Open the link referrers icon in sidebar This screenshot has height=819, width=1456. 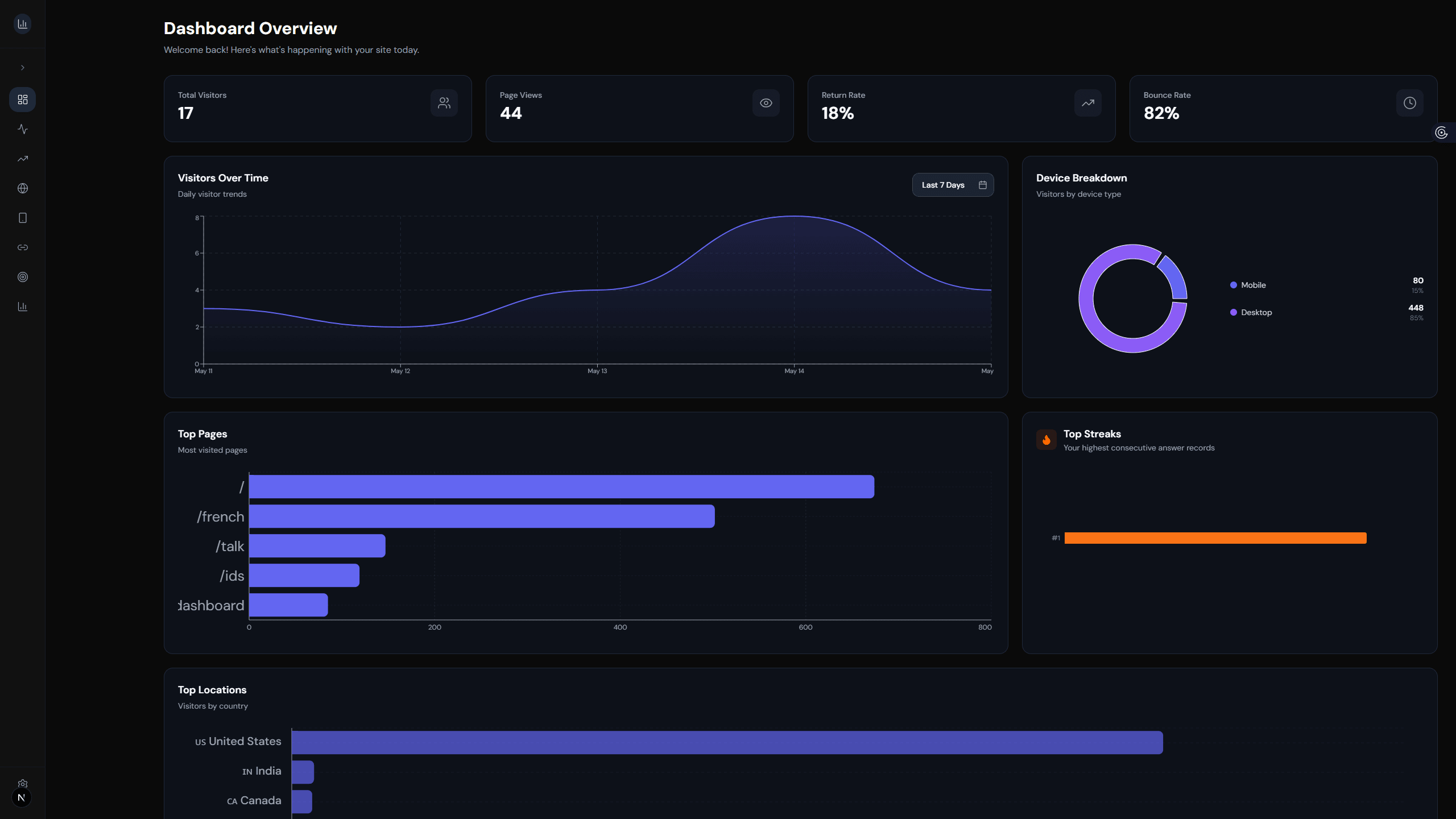tap(23, 247)
